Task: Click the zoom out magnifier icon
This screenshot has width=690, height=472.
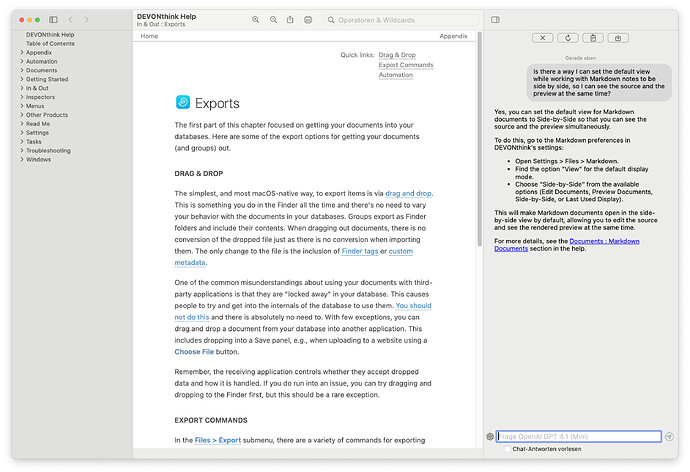Action: 256,19
